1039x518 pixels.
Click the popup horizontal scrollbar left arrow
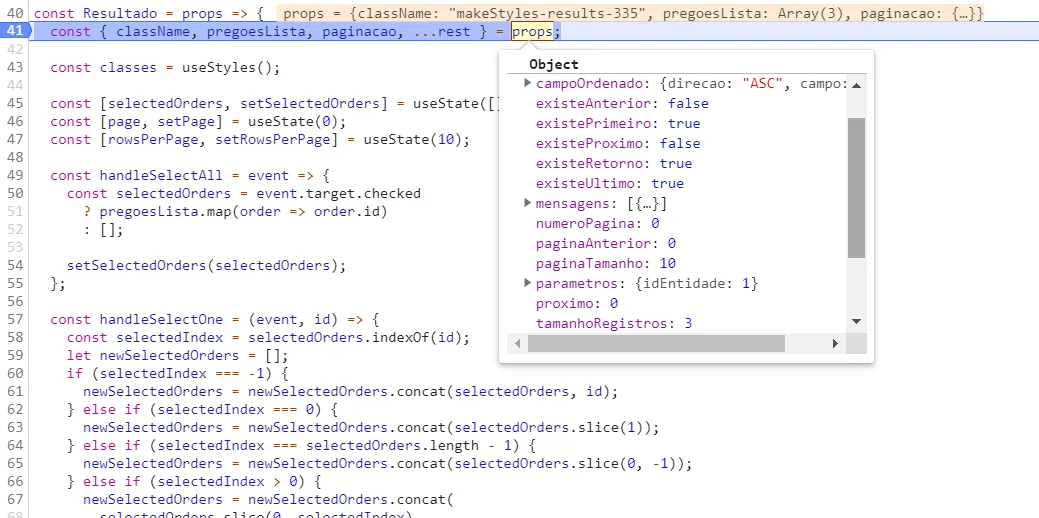[518, 343]
